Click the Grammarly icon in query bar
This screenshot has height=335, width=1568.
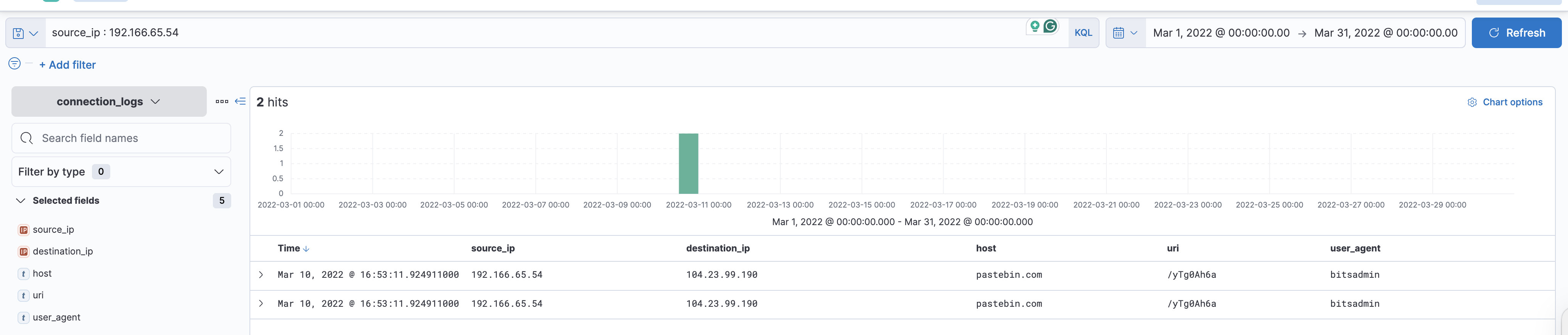coord(1050,26)
